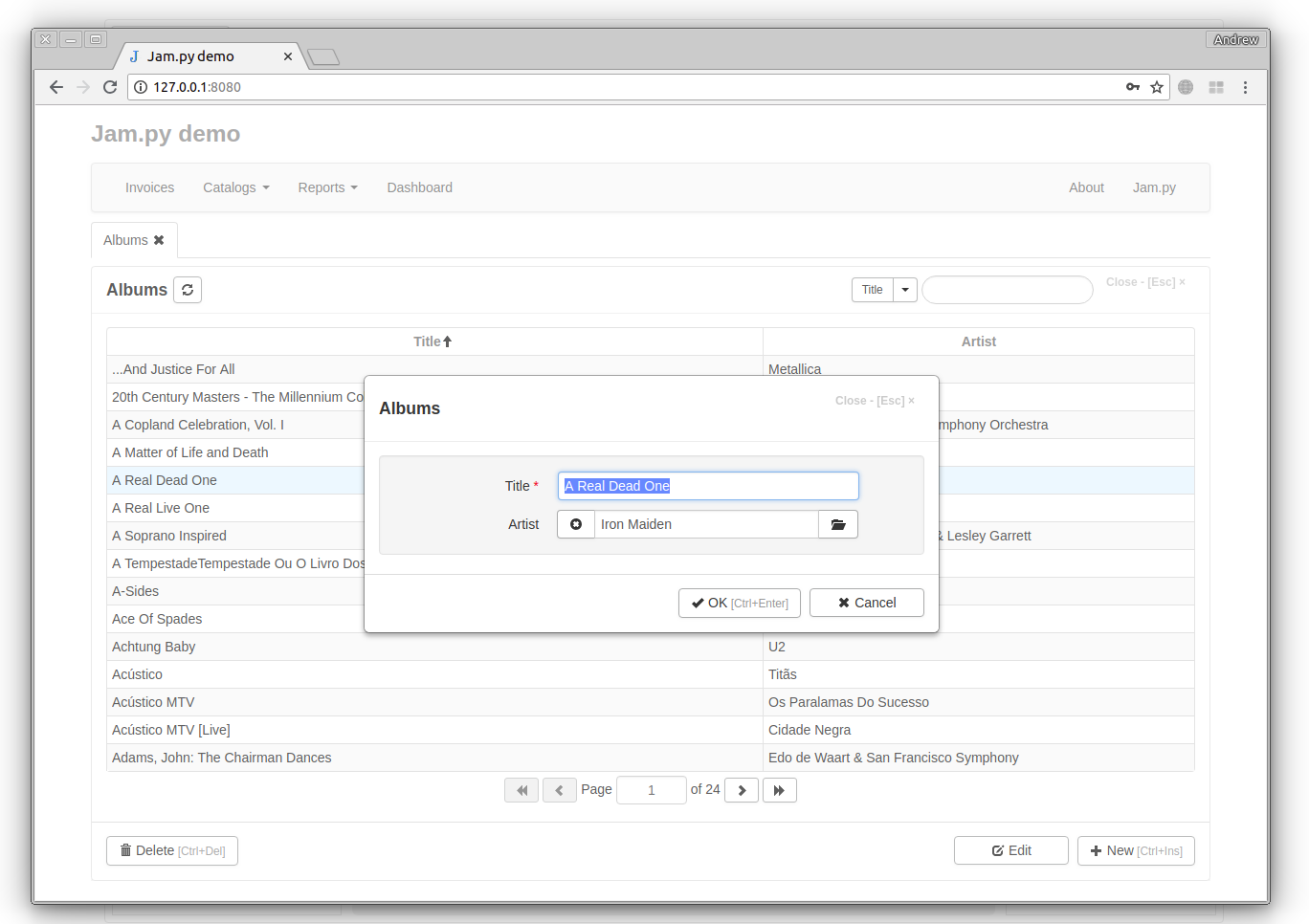Clear the Artist field in dialog
Image resolution: width=1309 pixels, height=924 pixels.
(576, 524)
